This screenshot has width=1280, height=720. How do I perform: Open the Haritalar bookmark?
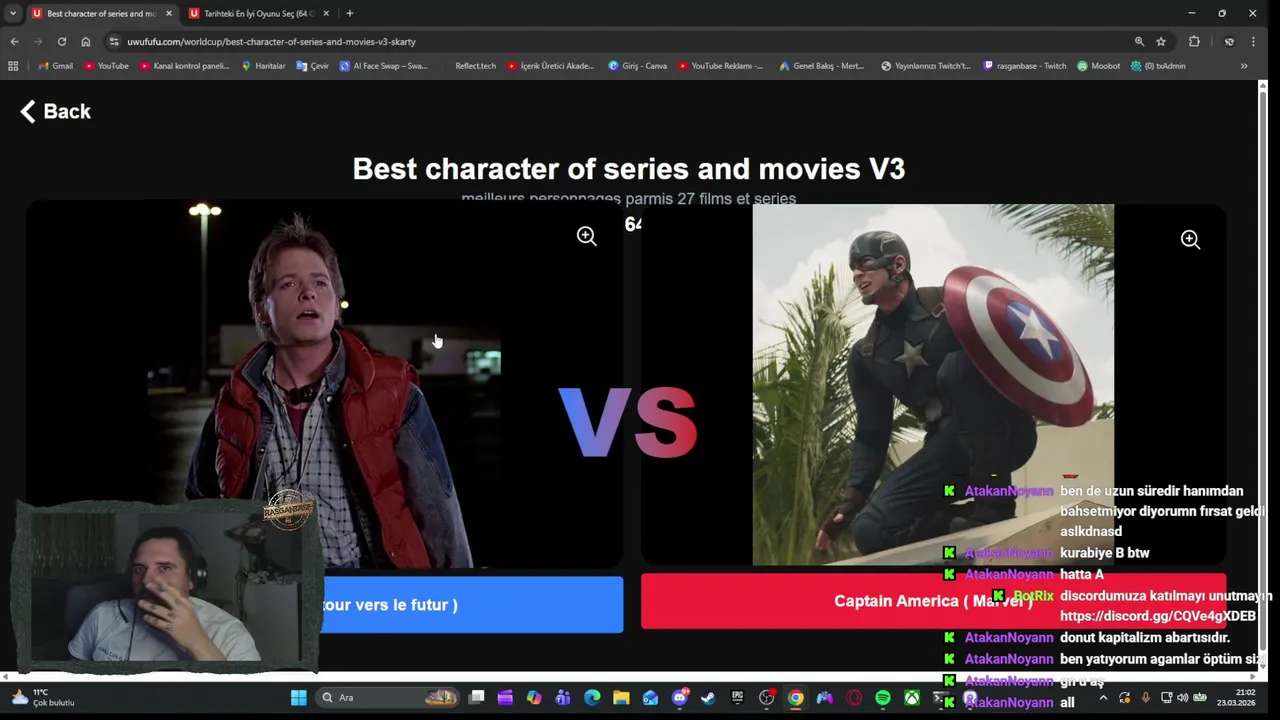[263, 66]
